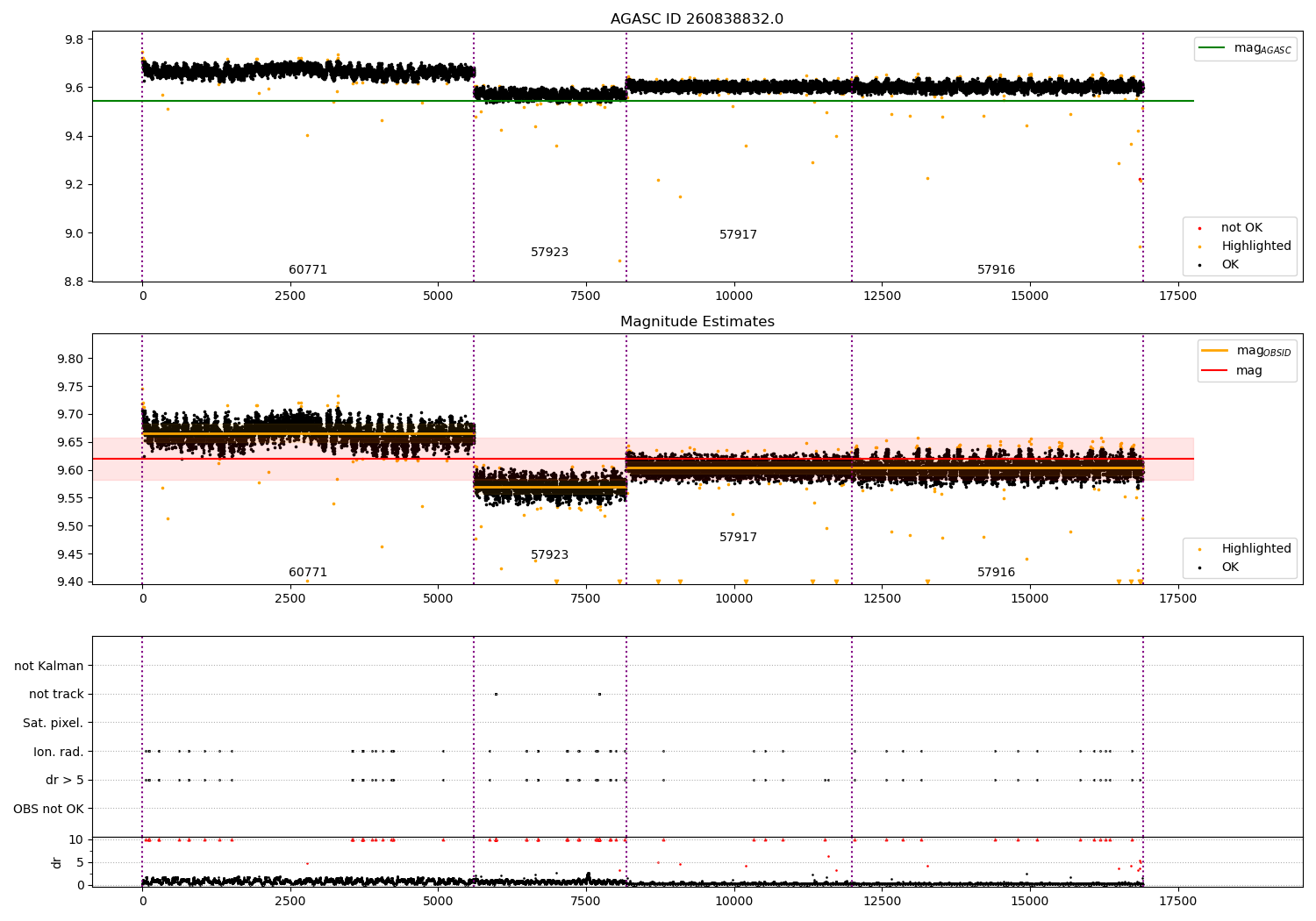This screenshot has height=921, width=1316.
Task: Click obsid label 60771 in Magnitude Estimates plot
Action: point(308,573)
